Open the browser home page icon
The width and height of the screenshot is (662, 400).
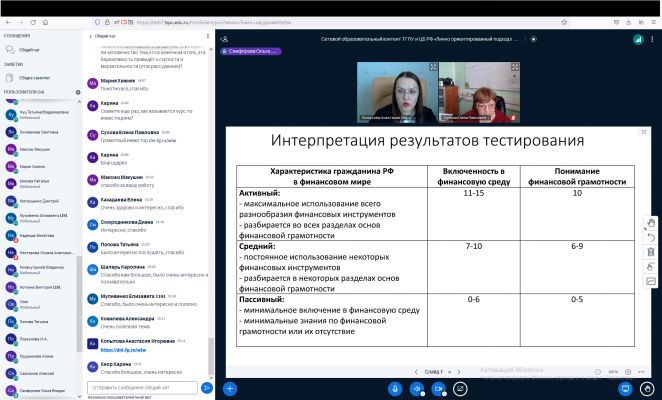pyautogui.click(x=45, y=22)
